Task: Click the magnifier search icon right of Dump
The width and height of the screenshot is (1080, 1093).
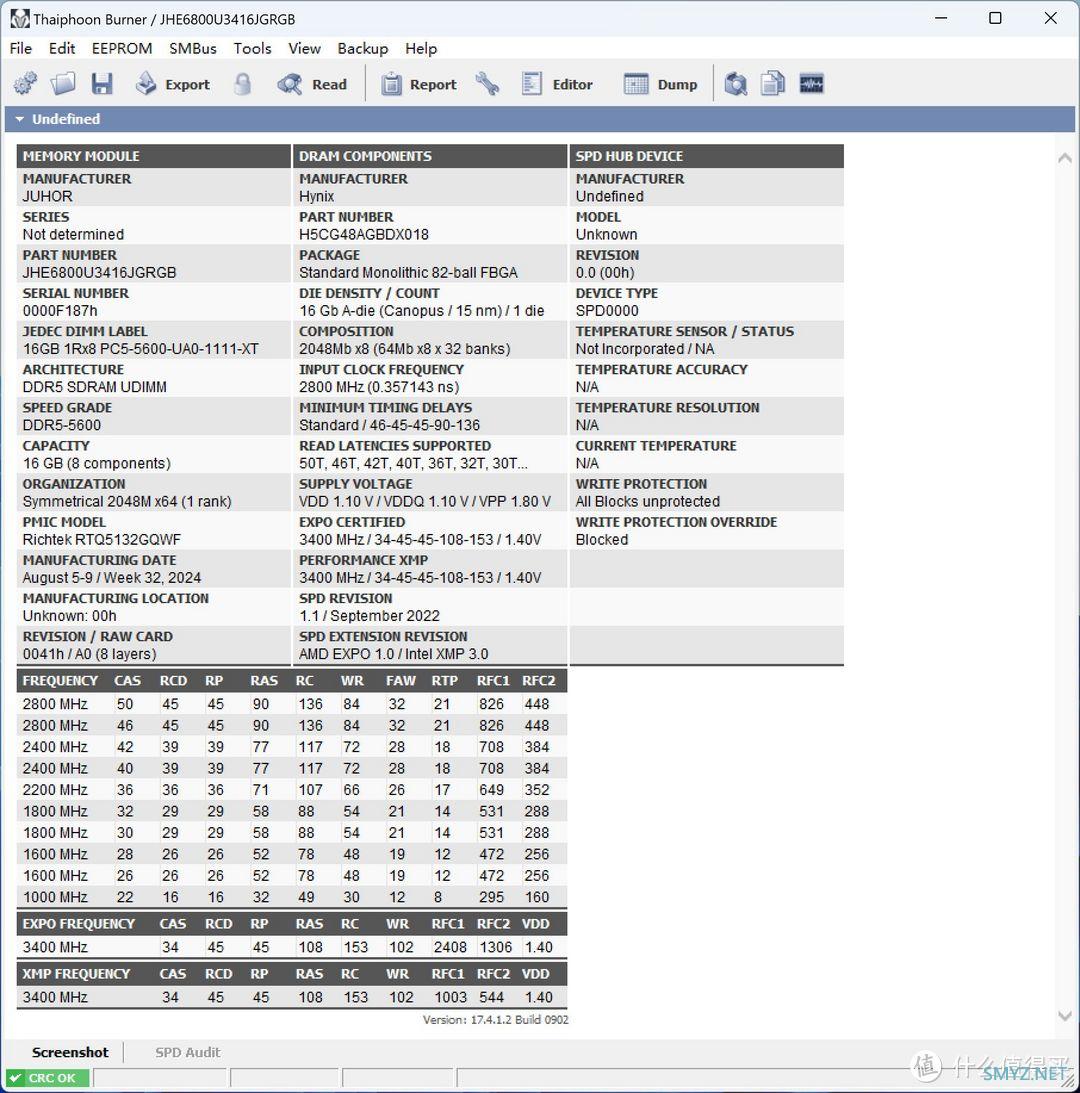Action: point(735,84)
